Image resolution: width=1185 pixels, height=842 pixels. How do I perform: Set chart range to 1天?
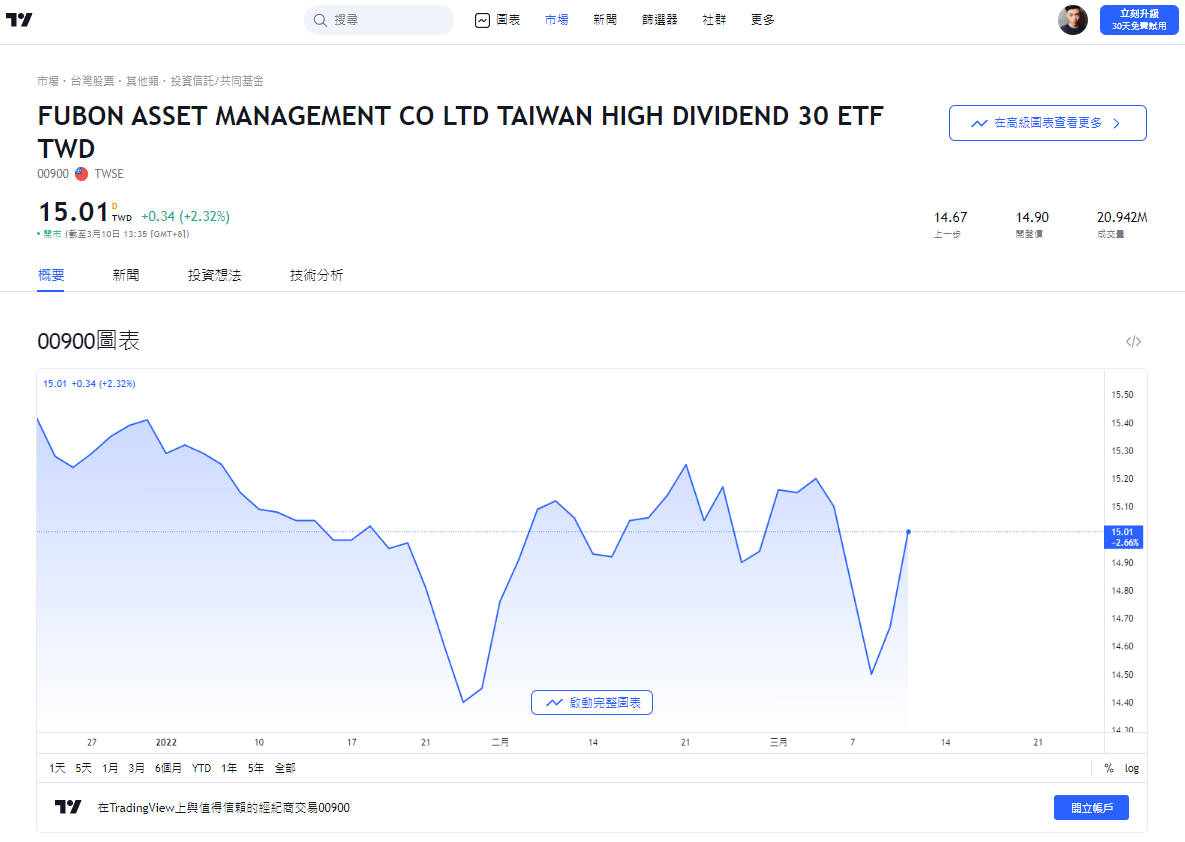(57, 768)
